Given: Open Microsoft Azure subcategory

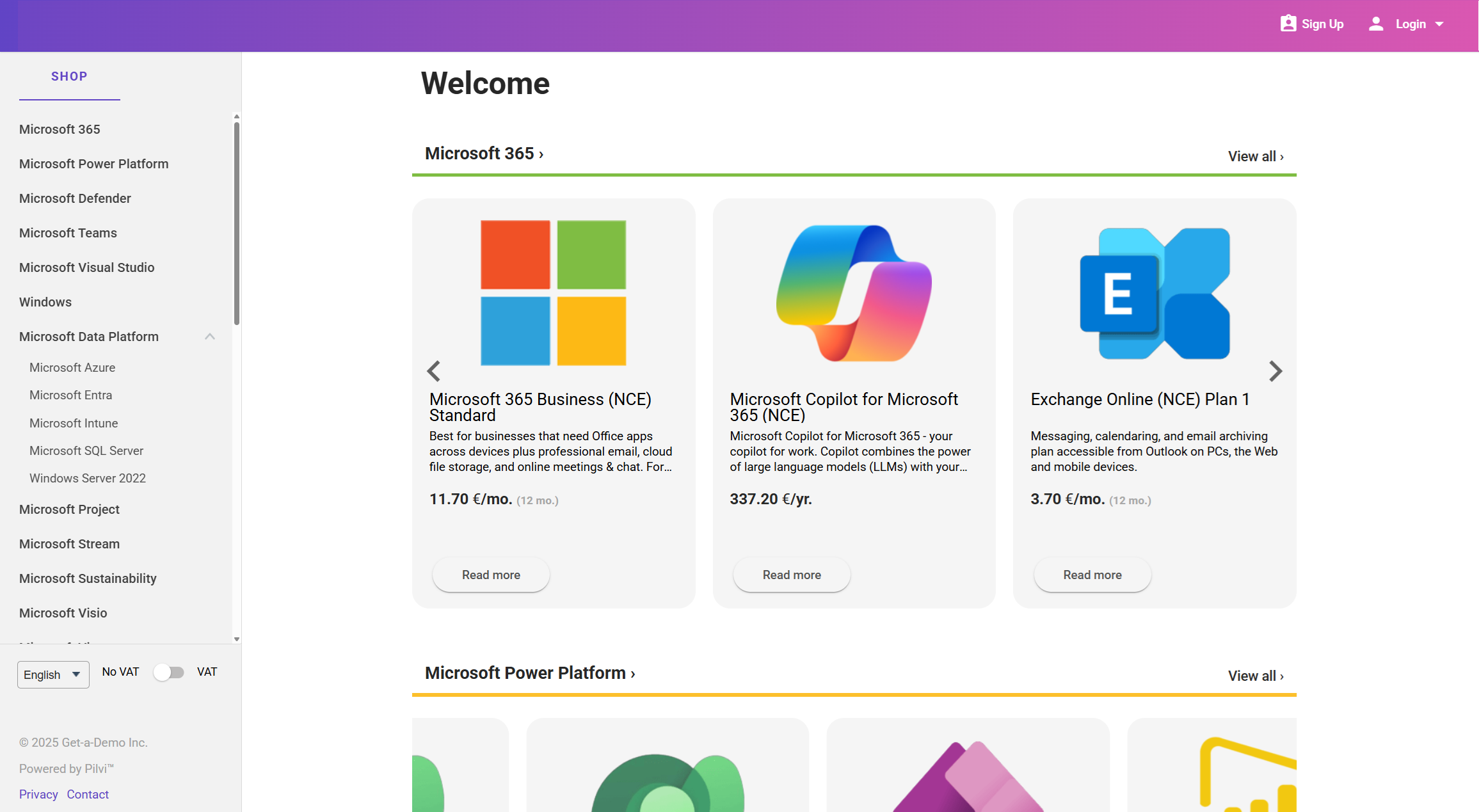Looking at the screenshot, I should tap(72, 367).
